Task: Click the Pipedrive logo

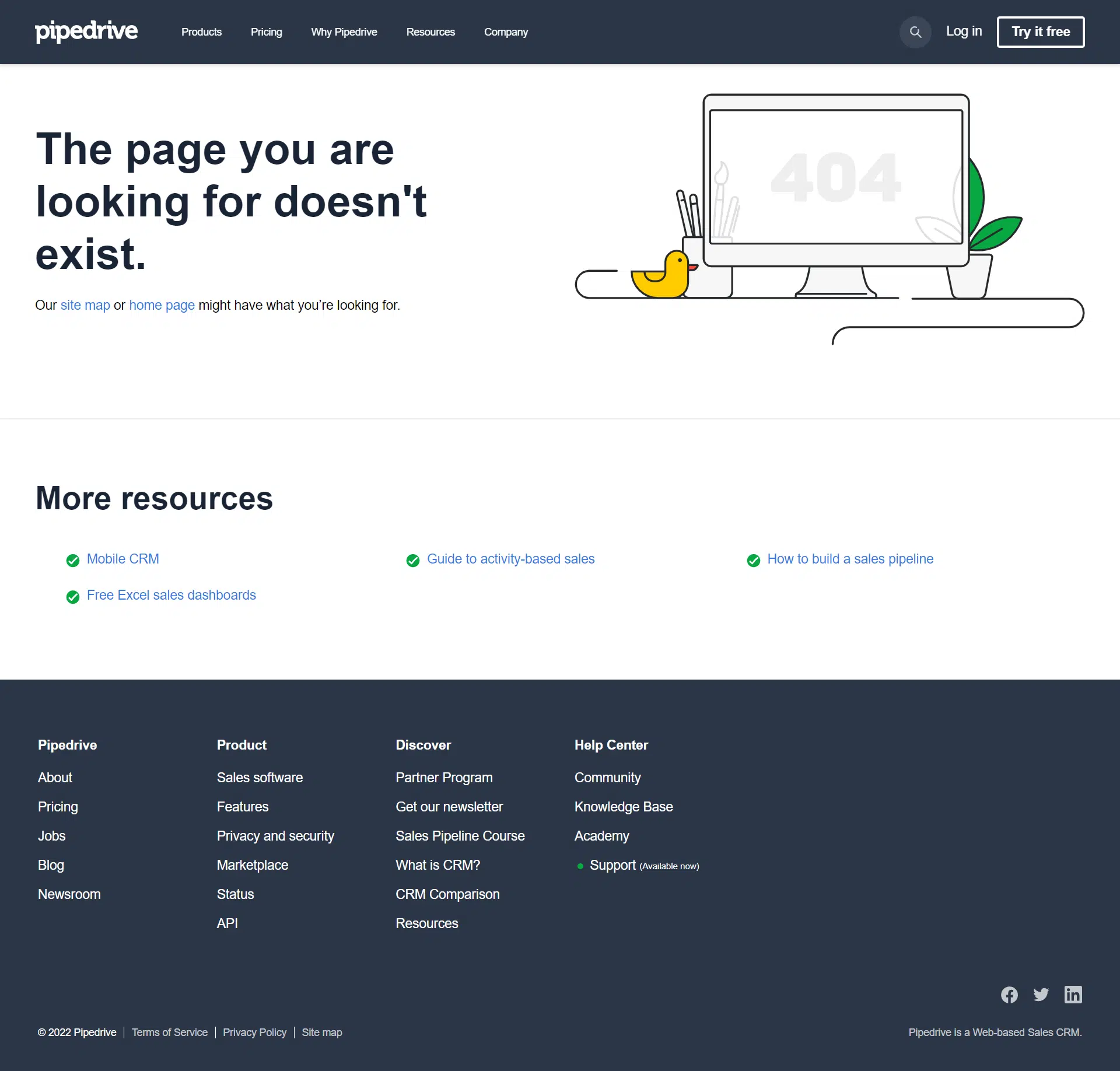Action: click(x=86, y=32)
